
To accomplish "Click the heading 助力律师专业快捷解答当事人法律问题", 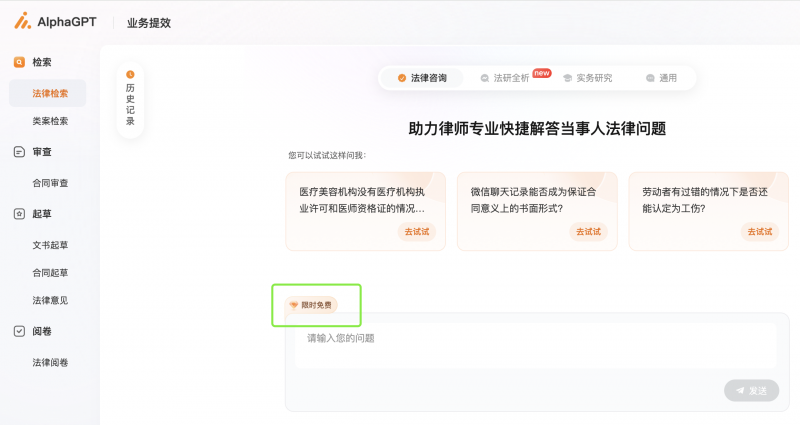I will coord(537,129).
